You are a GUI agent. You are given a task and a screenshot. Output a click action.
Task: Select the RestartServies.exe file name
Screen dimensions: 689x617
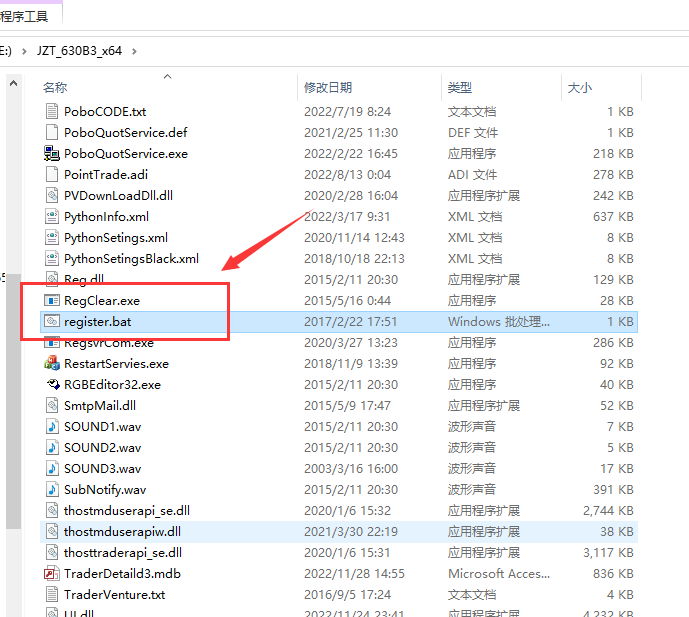point(116,363)
